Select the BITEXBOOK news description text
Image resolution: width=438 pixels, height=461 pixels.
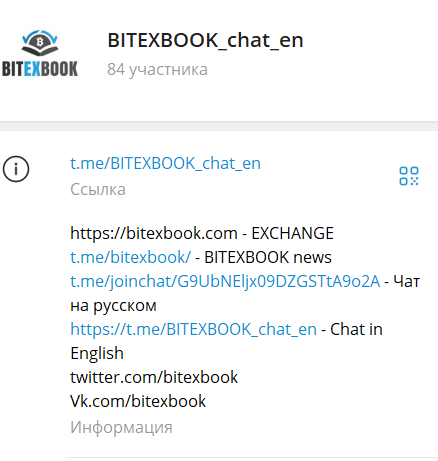pos(268,257)
